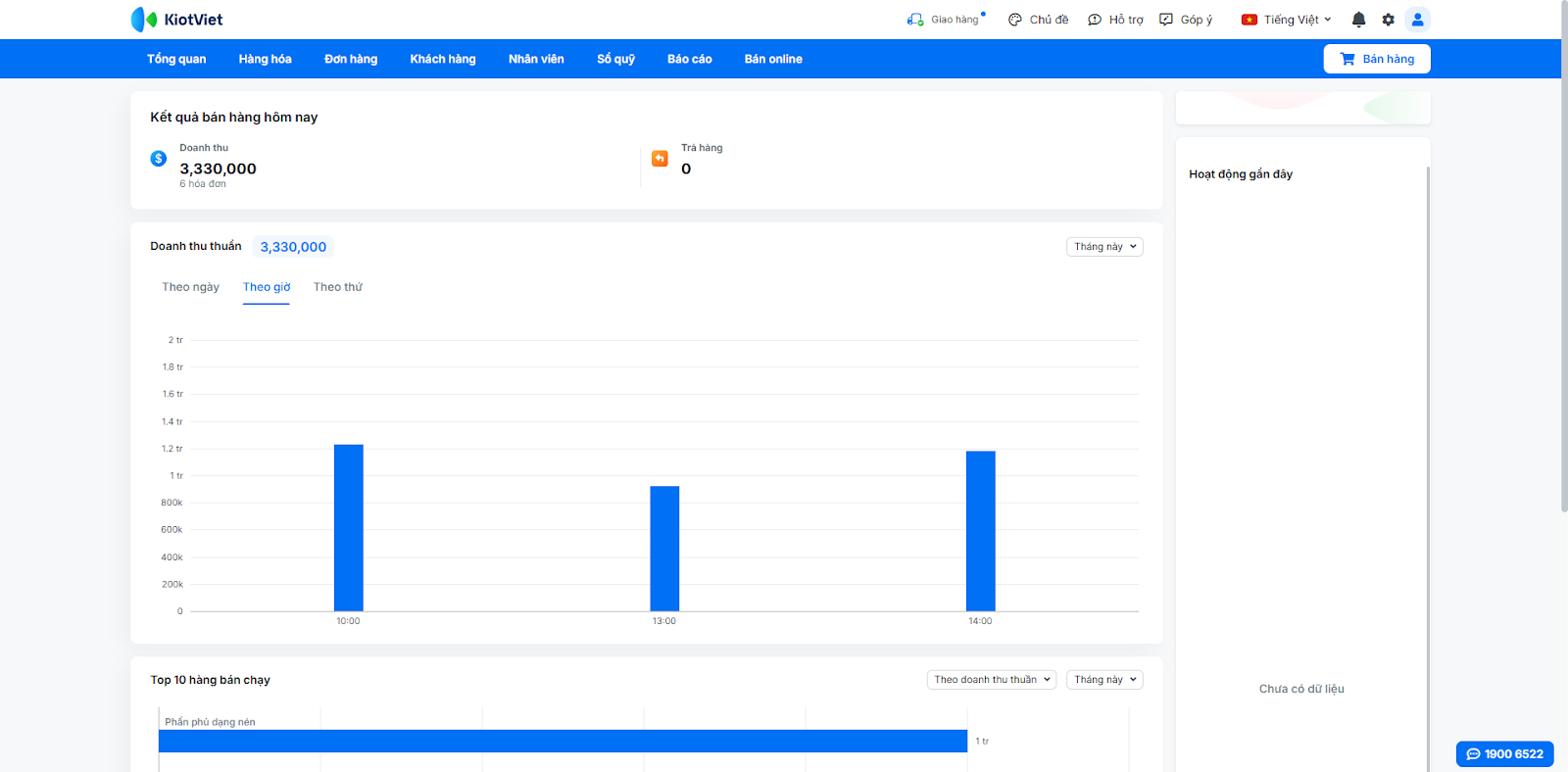This screenshot has height=772, width=1568.
Task: Click the 14:00 axis label
Action: (980, 621)
